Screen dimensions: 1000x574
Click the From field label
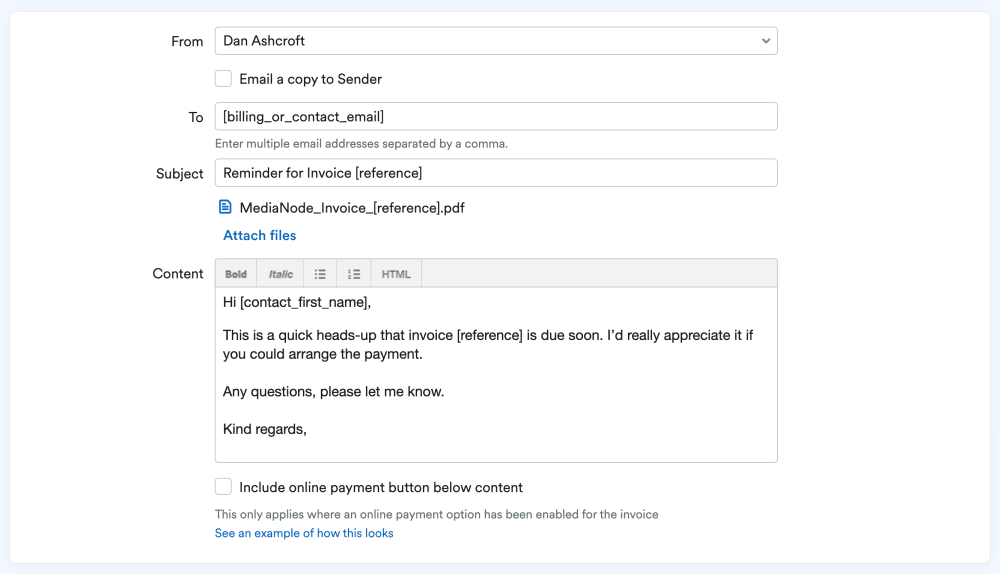tap(187, 42)
